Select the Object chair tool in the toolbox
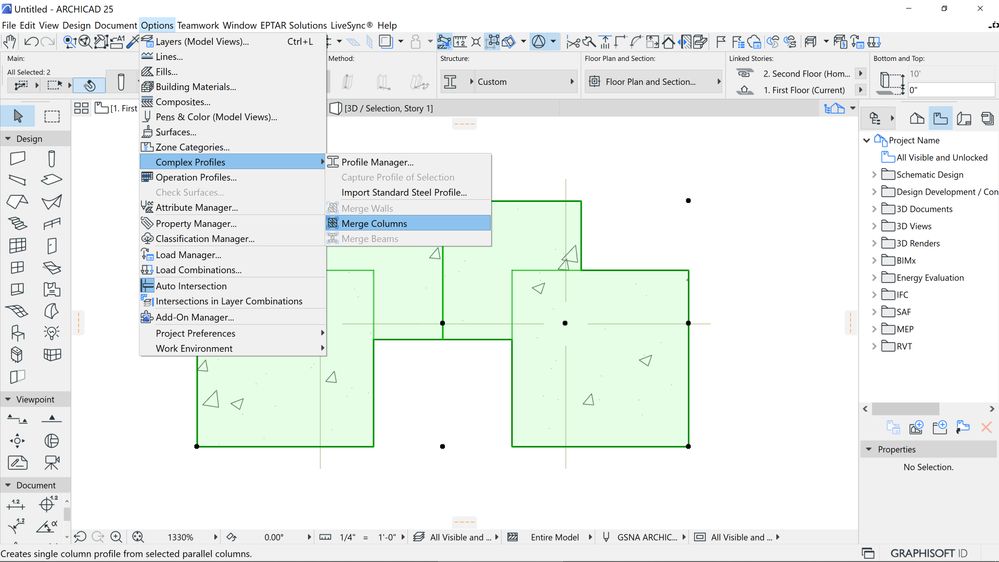999x562 pixels. [x=17, y=333]
